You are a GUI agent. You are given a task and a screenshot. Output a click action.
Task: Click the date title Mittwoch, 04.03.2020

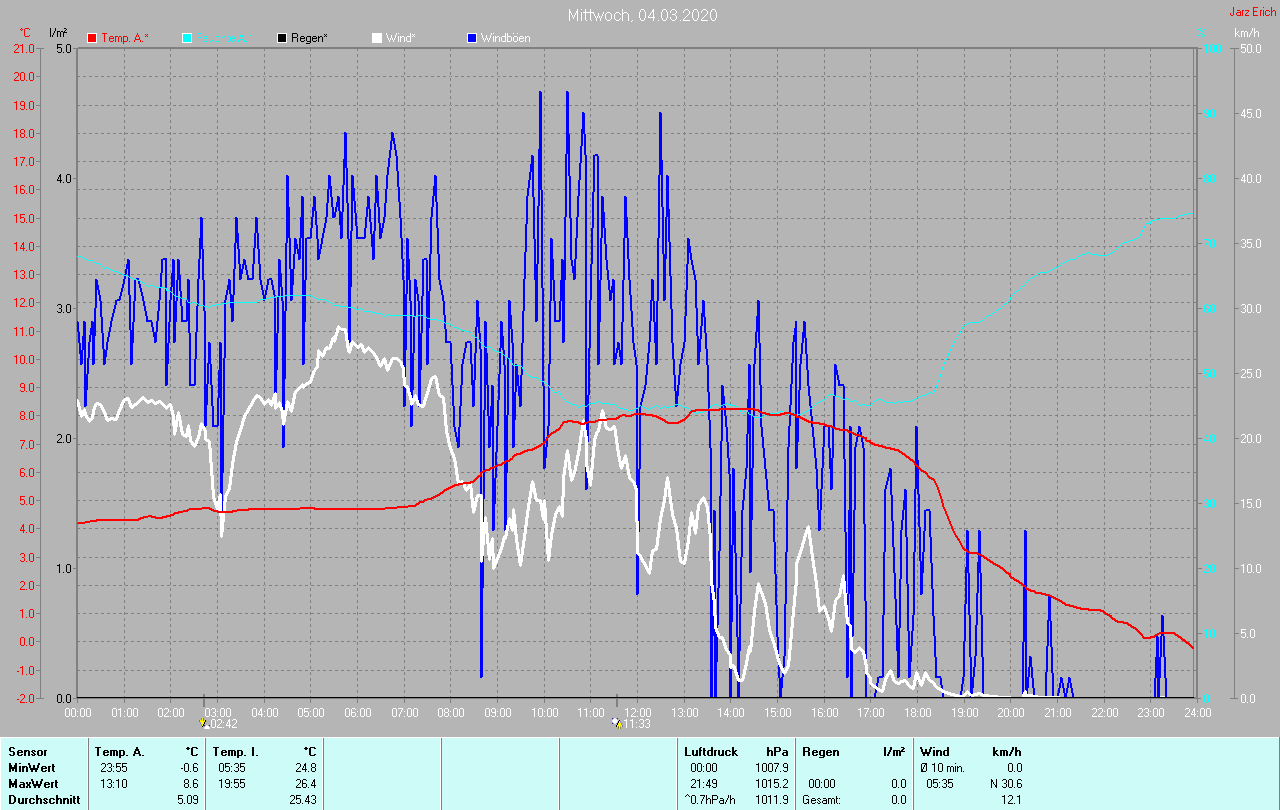click(x=642, y=15)
